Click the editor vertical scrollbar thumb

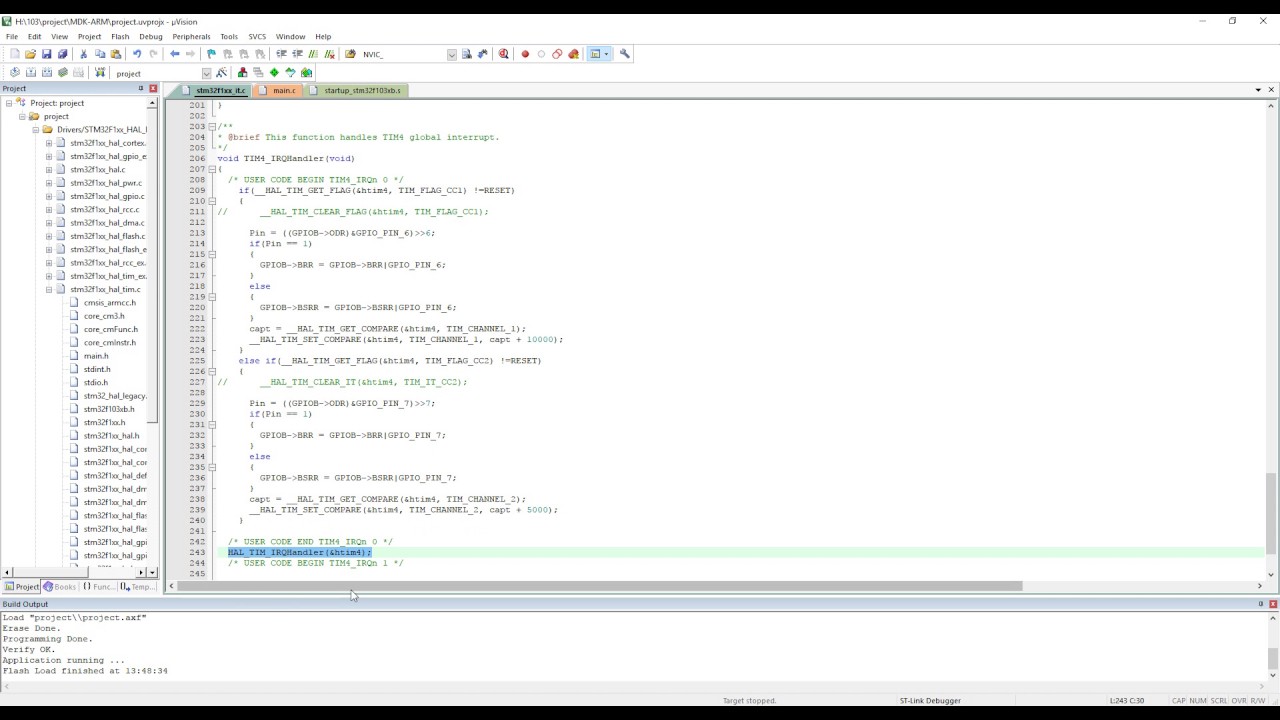(x=1271, y=512)
